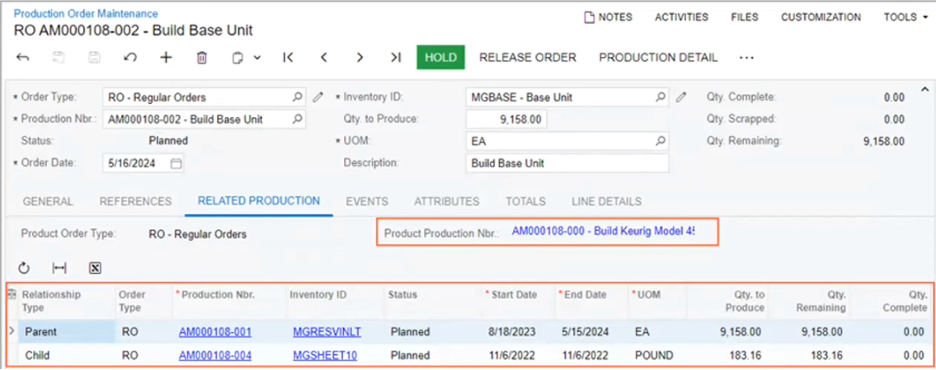Click the back arrow icon in toolbar
Image resolution: width=936 pixels, height=370 pixels.
tap(23, 57)
